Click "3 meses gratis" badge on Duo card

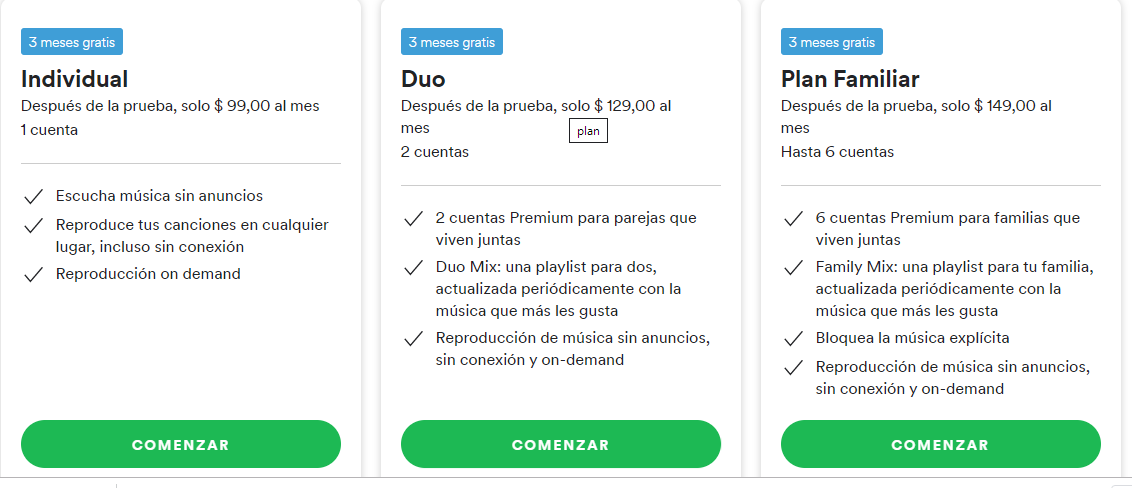click(x=452, y=42)
